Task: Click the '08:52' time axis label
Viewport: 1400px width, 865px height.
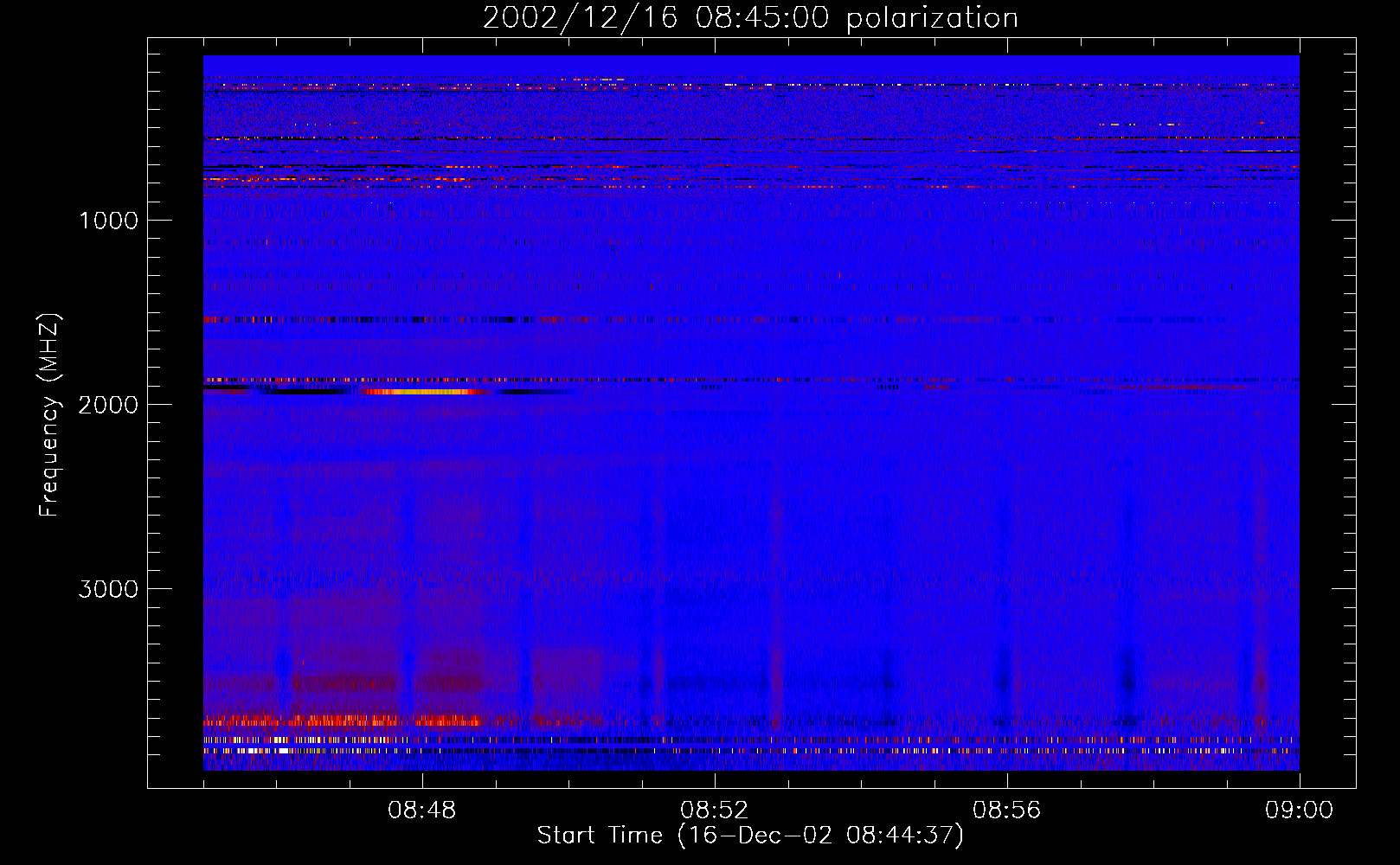Action: (715, 811)
